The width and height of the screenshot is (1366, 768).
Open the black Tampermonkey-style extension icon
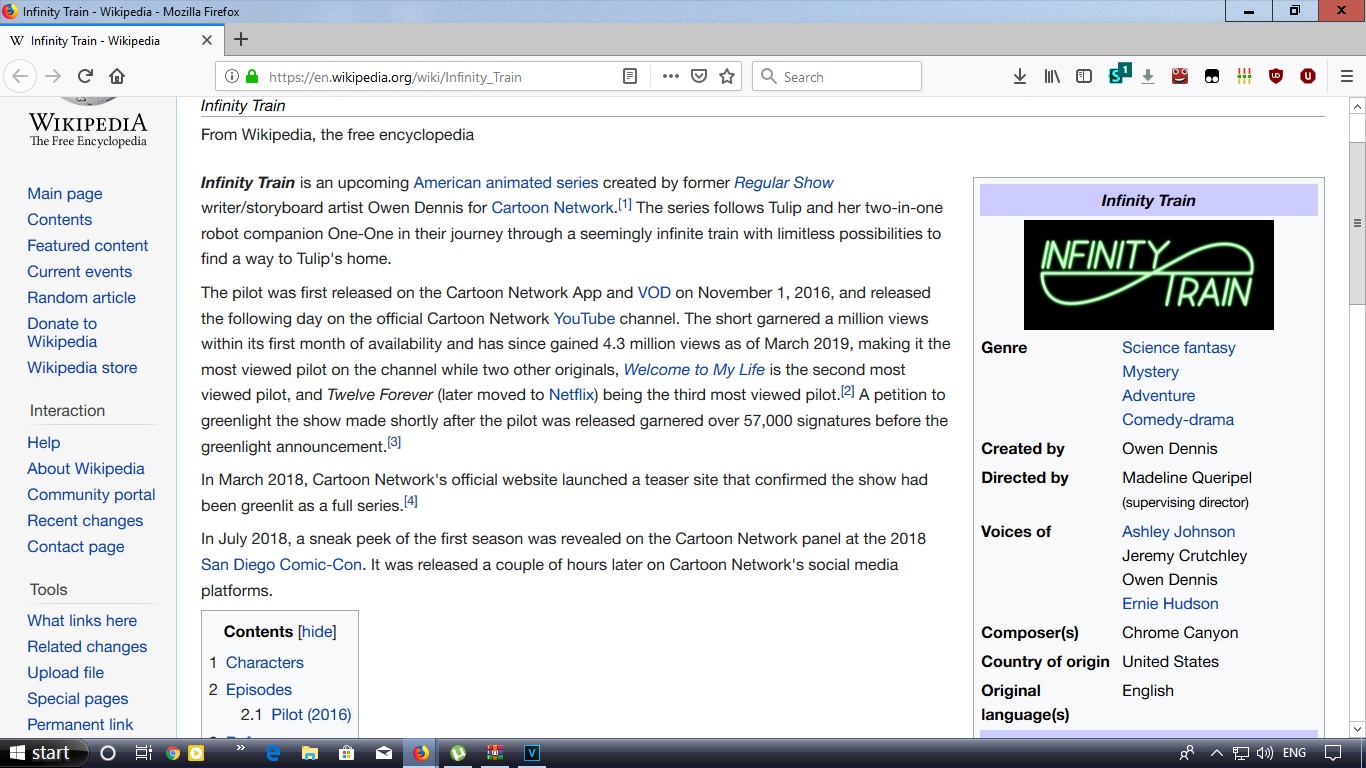[1212, 76]
